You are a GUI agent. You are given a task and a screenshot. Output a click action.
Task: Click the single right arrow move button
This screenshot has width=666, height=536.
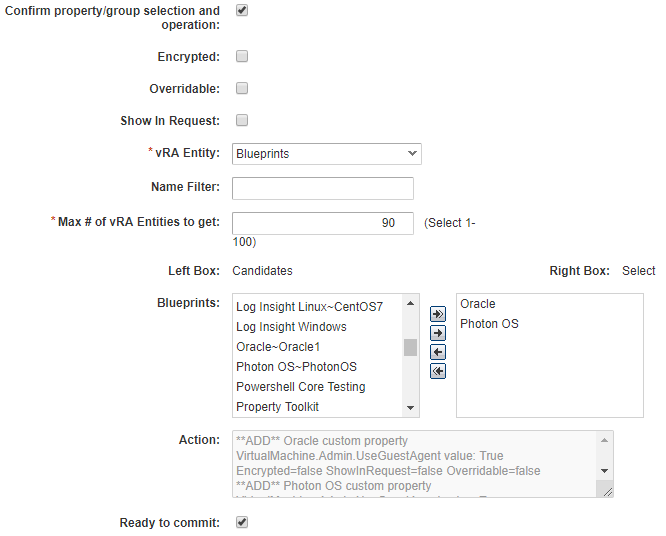click(x=437, y=332)
